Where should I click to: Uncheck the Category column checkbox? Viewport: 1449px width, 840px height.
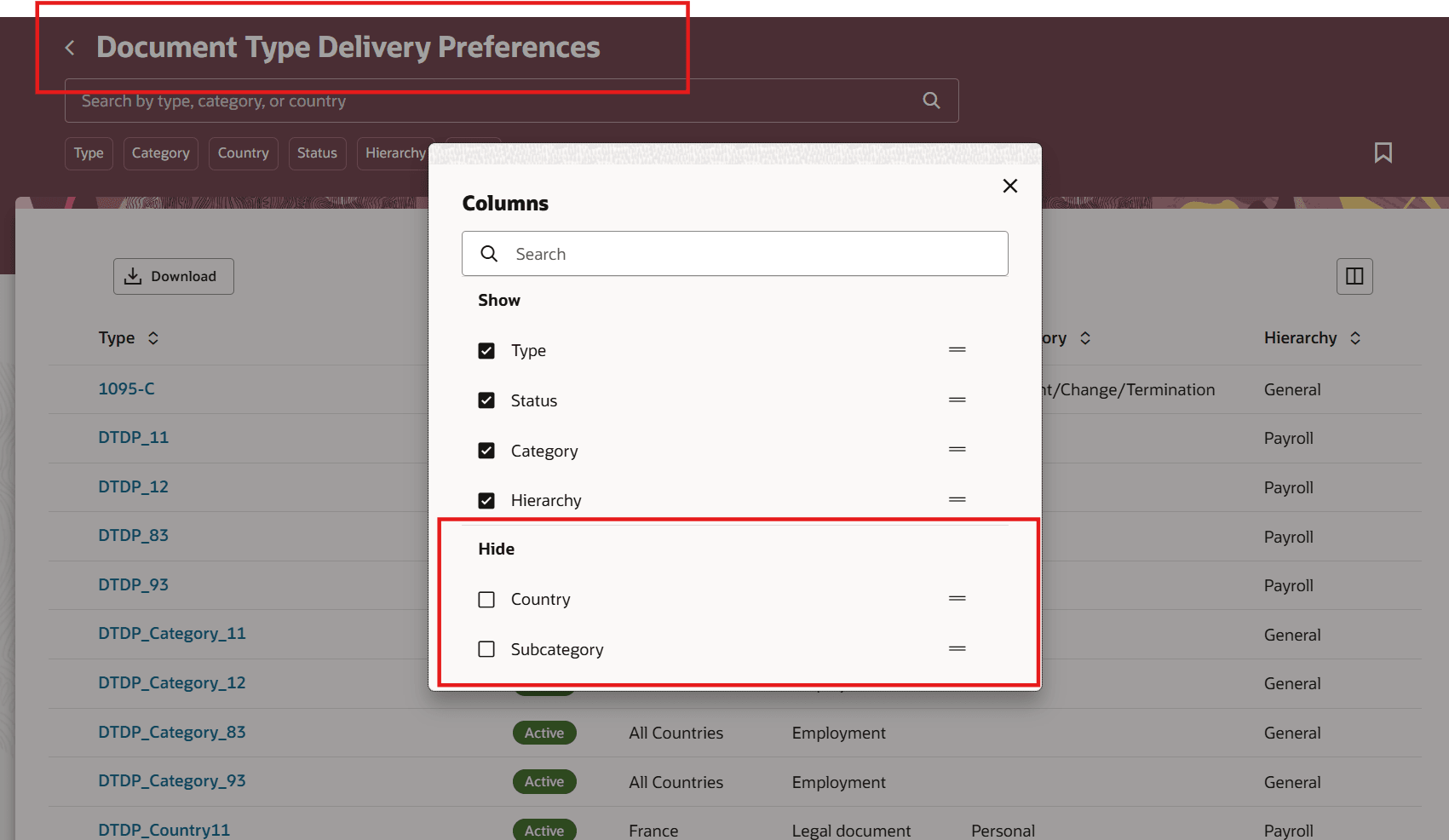point(486,451)
